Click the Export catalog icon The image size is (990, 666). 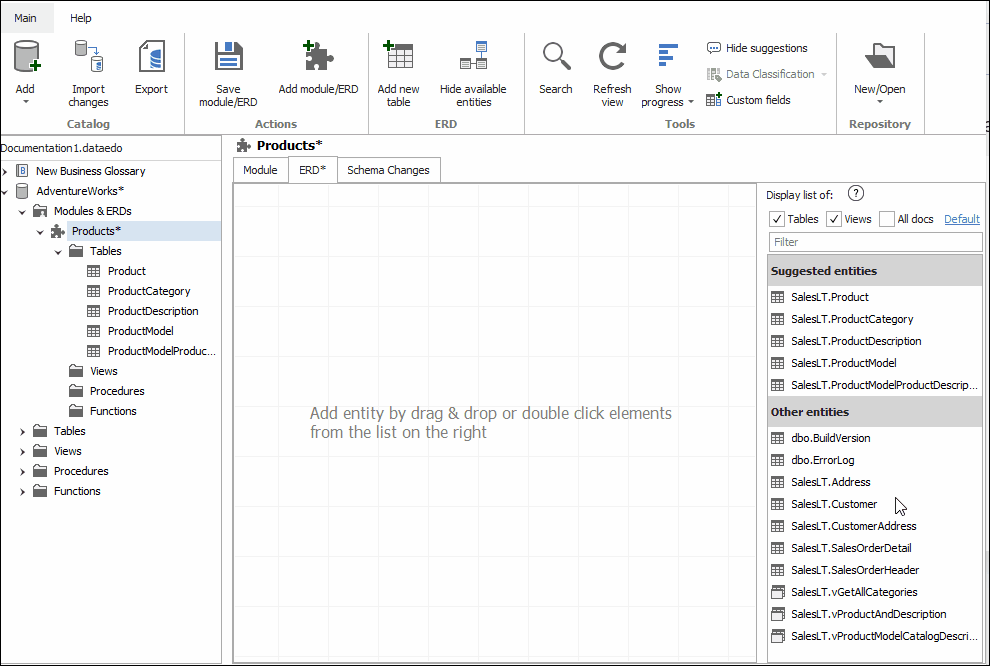[151, 58]
